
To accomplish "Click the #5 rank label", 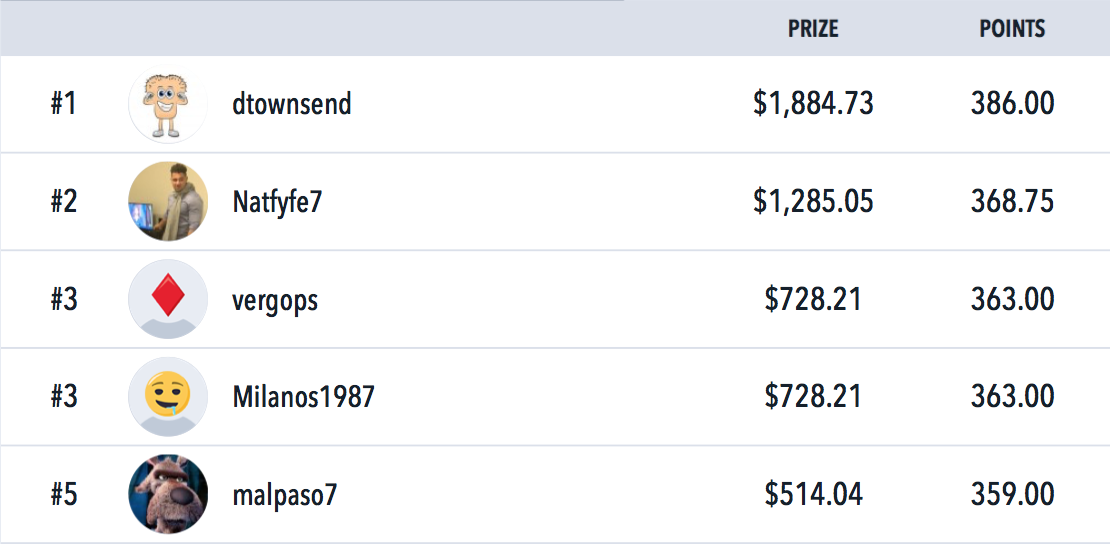I will 64,494.
